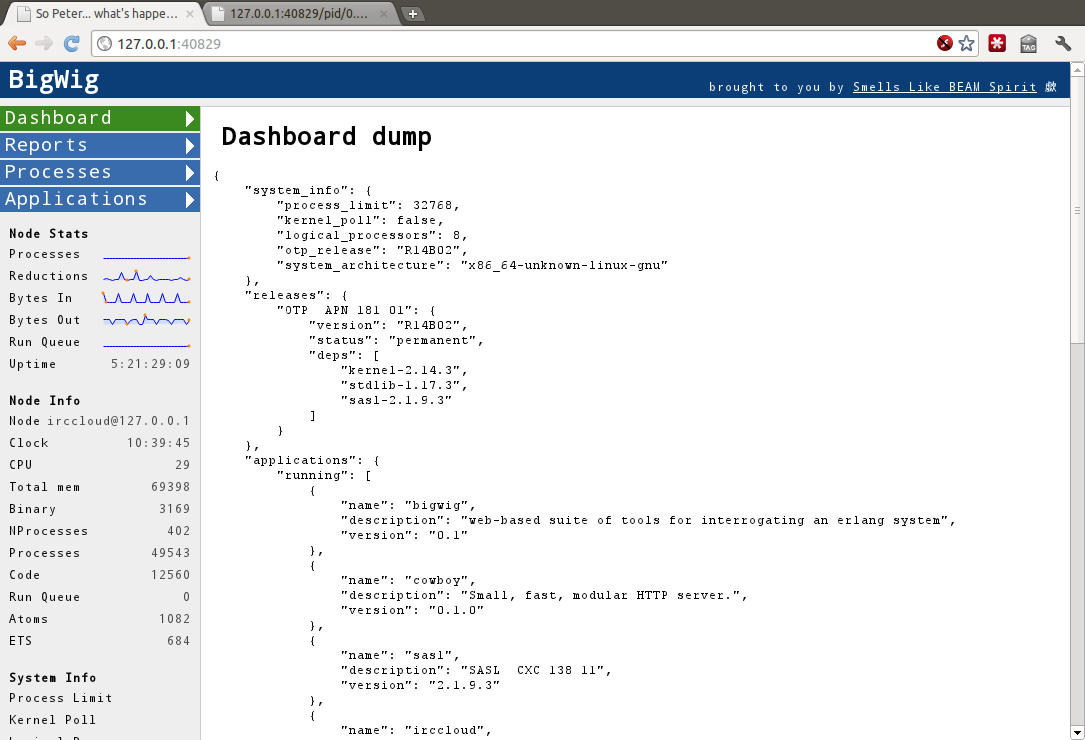The image size is (1085, 740).
Task: Click the CPU value "29"
Action: pos(183,465)
